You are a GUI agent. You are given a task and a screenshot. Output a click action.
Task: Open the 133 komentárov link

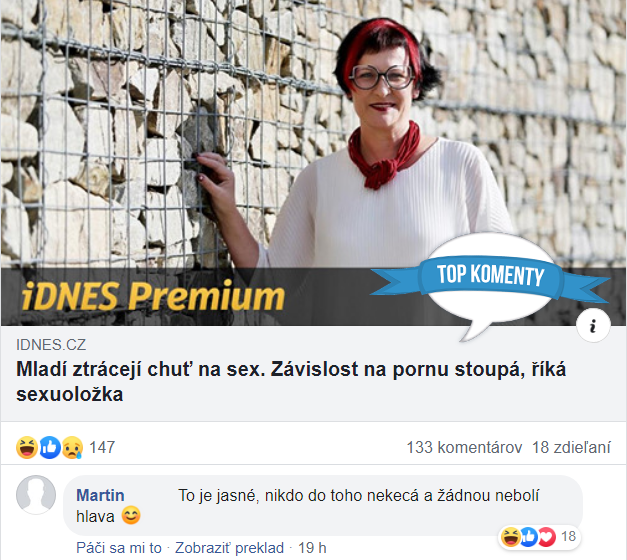coord(464,447)
